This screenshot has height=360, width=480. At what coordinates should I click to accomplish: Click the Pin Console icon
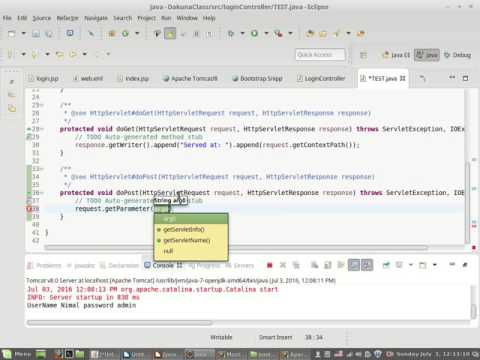[x=386, y=265]
